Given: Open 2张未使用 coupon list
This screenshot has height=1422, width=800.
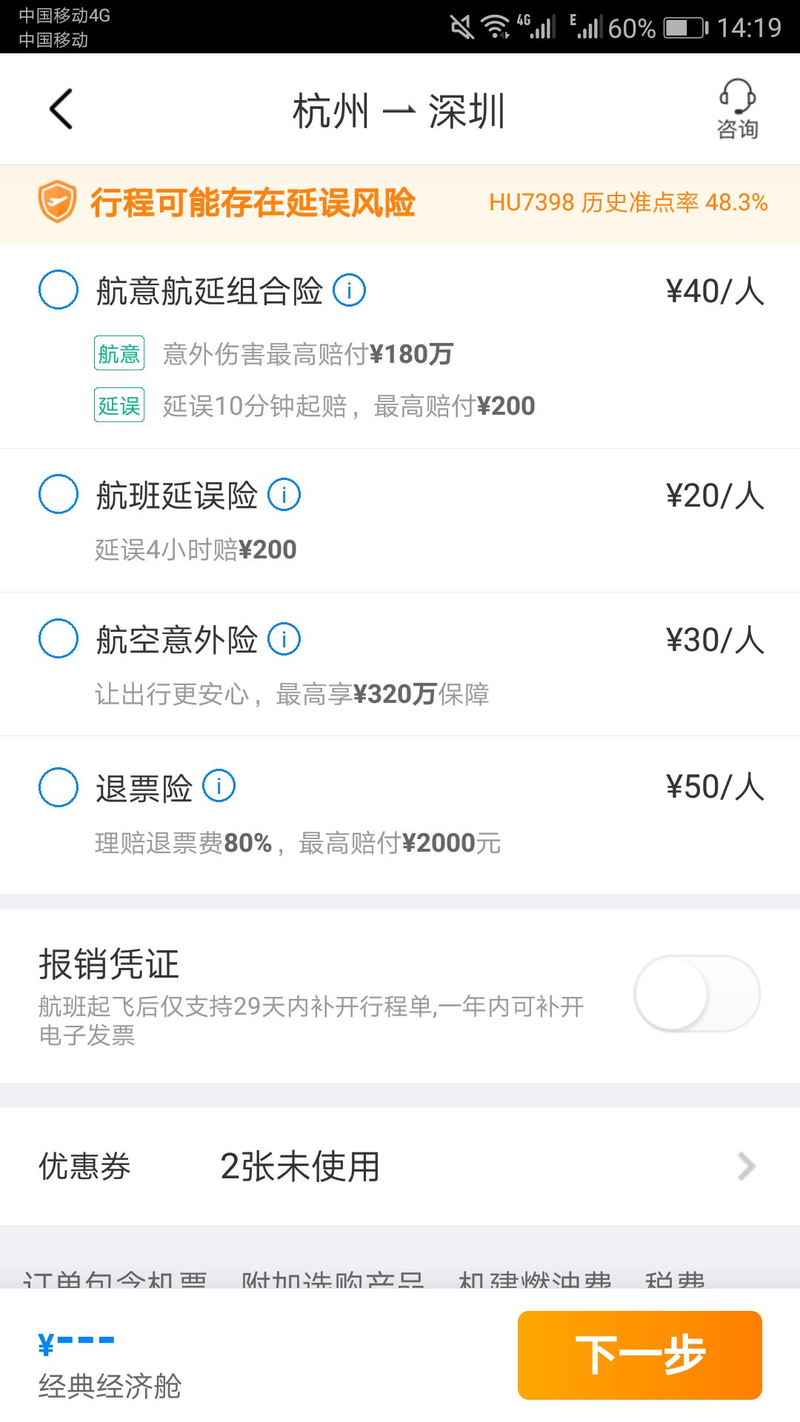Looking at the screenshot, I should pos(300,1166).
